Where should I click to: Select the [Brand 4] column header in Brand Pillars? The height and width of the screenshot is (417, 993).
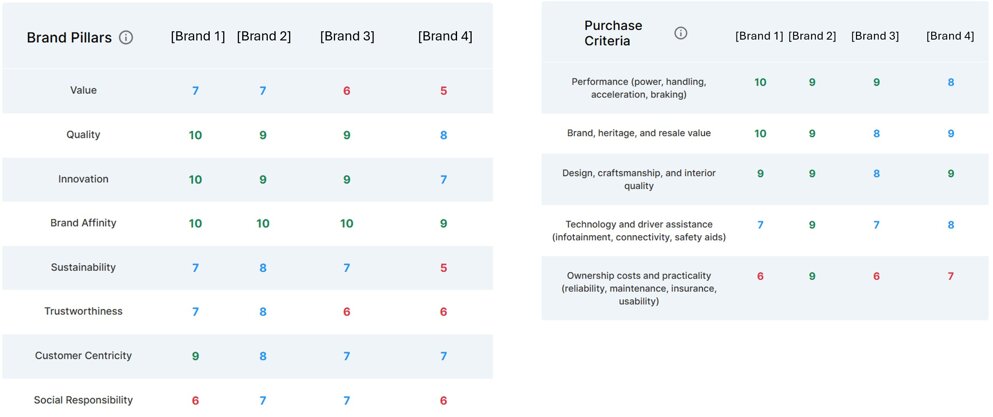tap(444, 37)
